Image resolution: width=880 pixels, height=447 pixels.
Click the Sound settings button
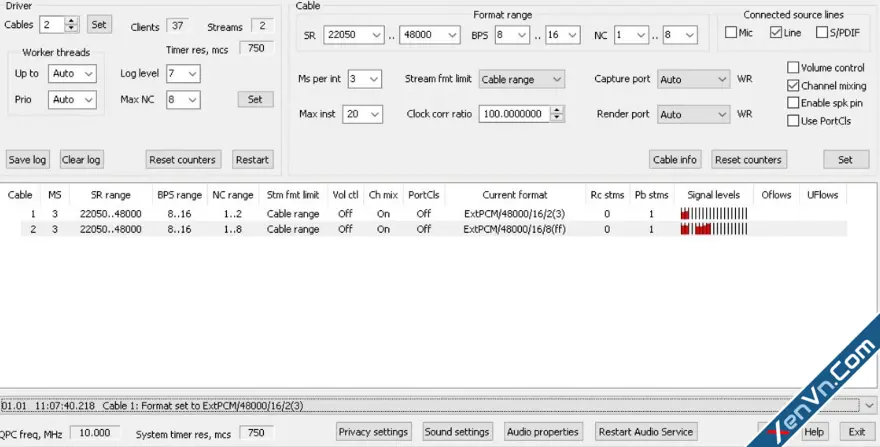coord(457,432)
